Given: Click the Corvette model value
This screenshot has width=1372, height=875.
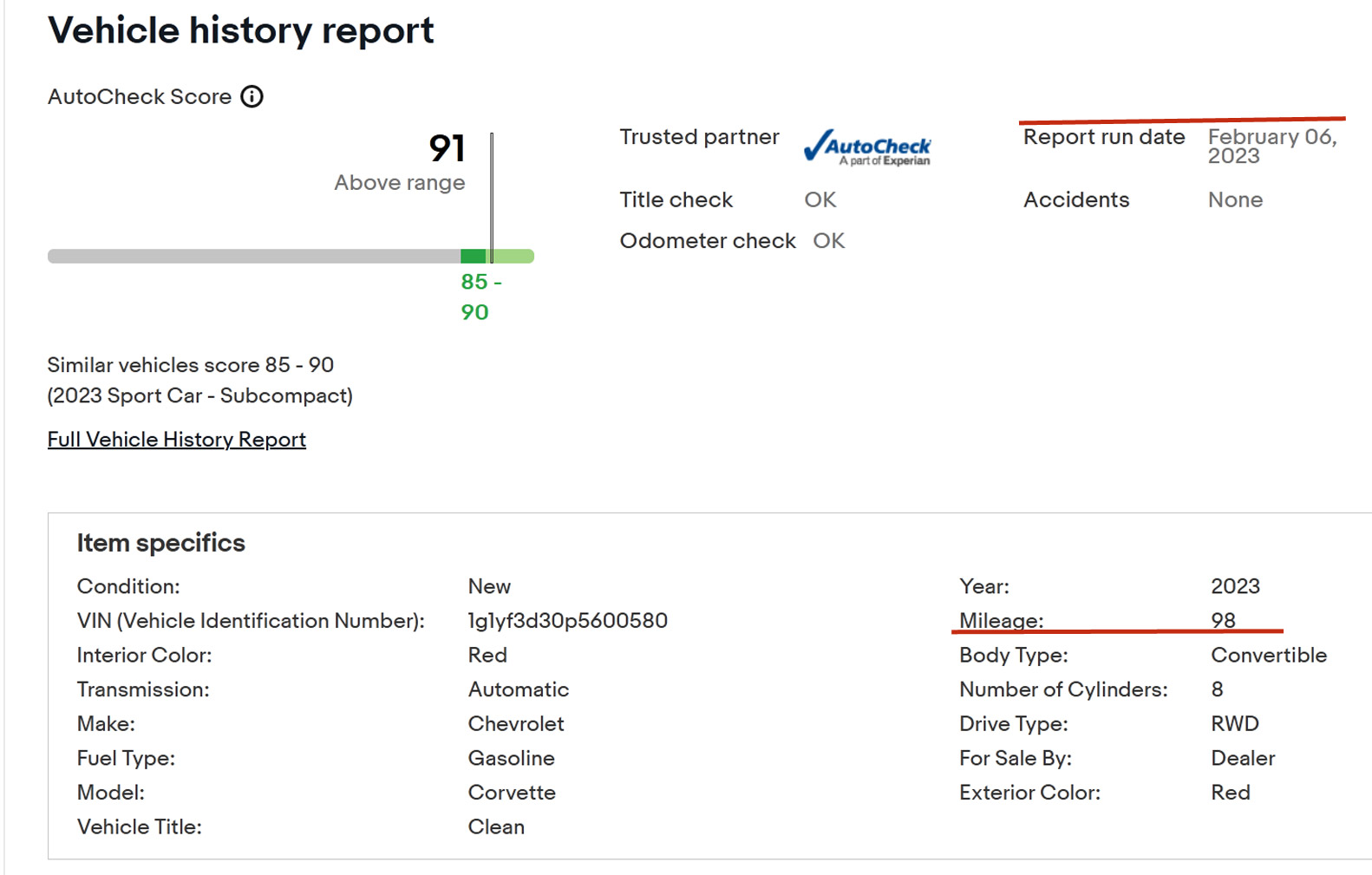Looking at the screenshot, I should [x=512, y=793].
